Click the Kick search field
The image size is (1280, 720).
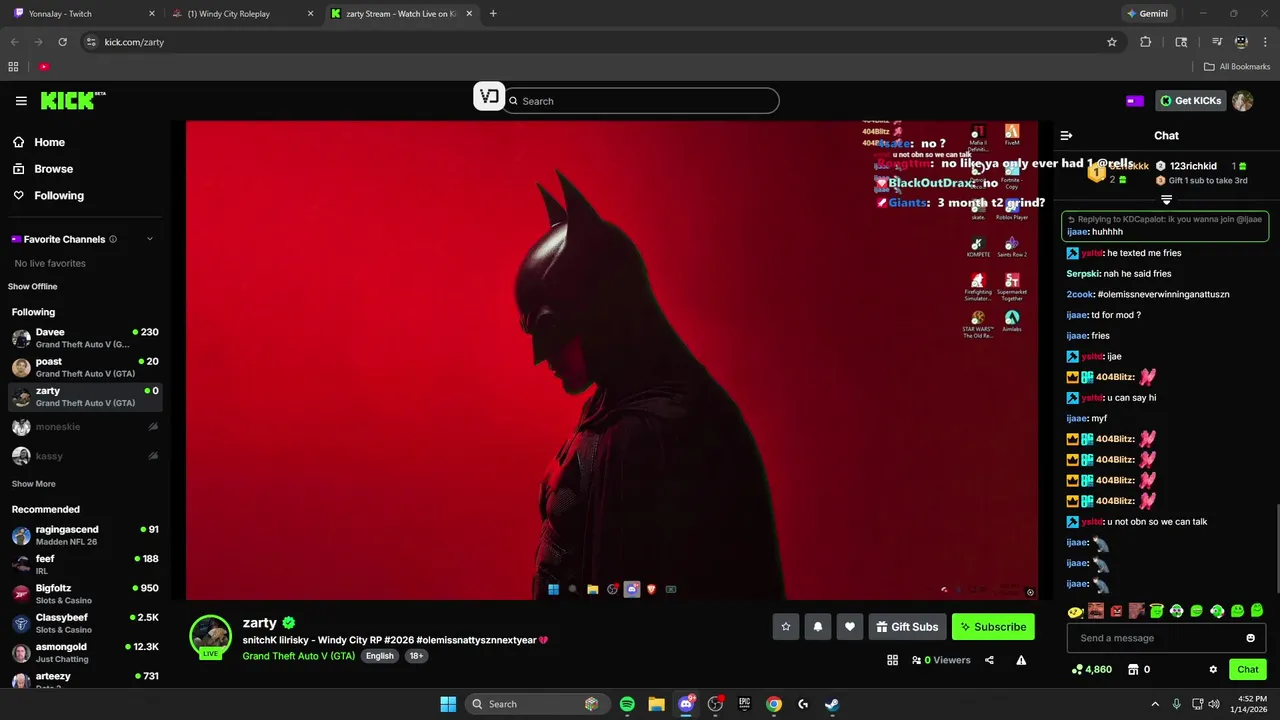[x=640, y=101]
